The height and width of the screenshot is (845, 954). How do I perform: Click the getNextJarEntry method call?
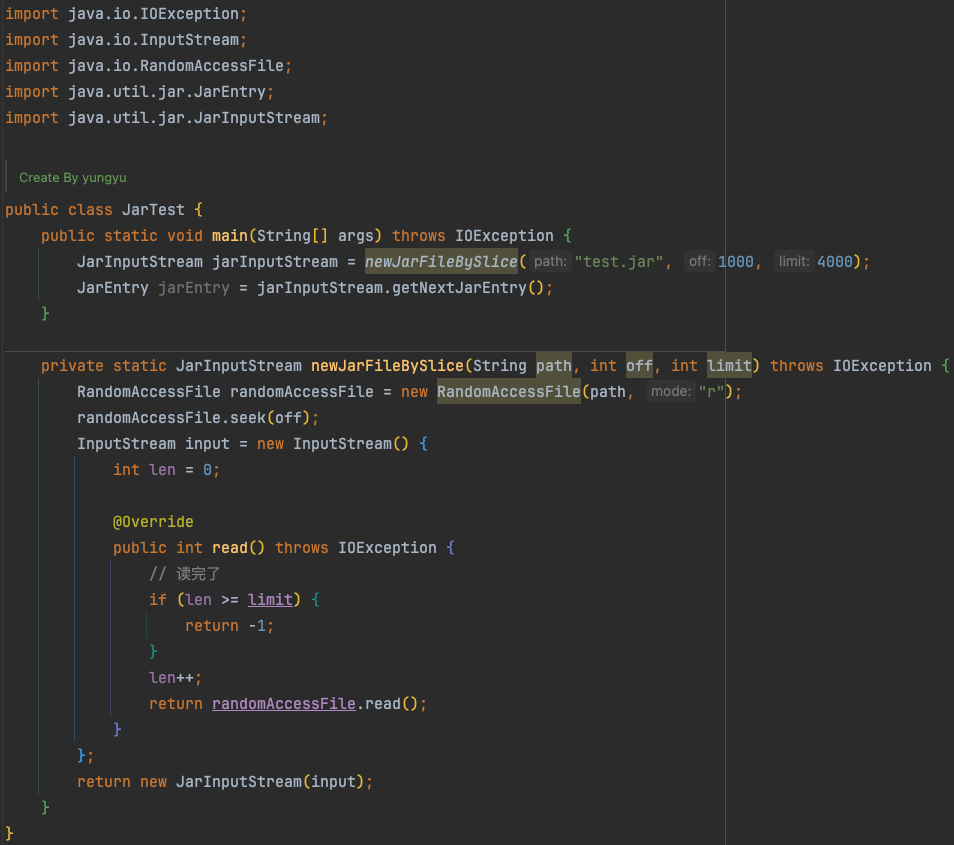tap(459, 288)
